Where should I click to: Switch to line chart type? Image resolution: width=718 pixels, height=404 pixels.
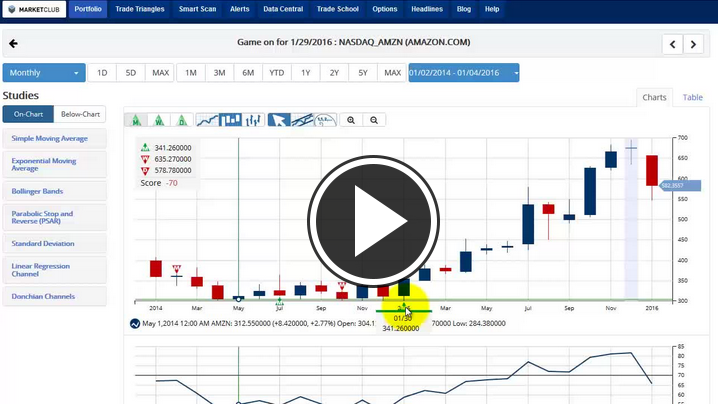coord(207,120)
